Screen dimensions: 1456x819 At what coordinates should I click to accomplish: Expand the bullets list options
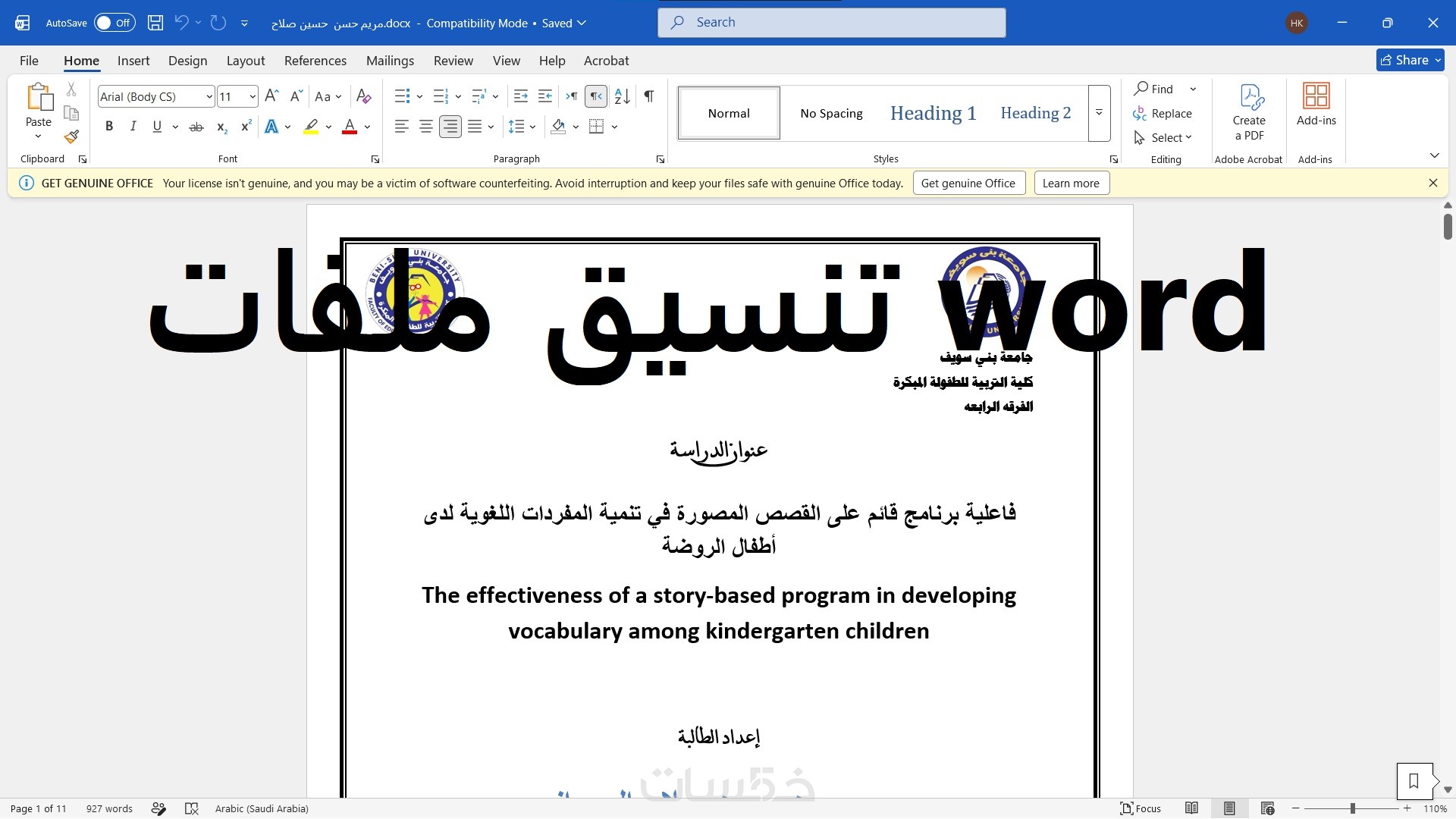pos(420,96)
